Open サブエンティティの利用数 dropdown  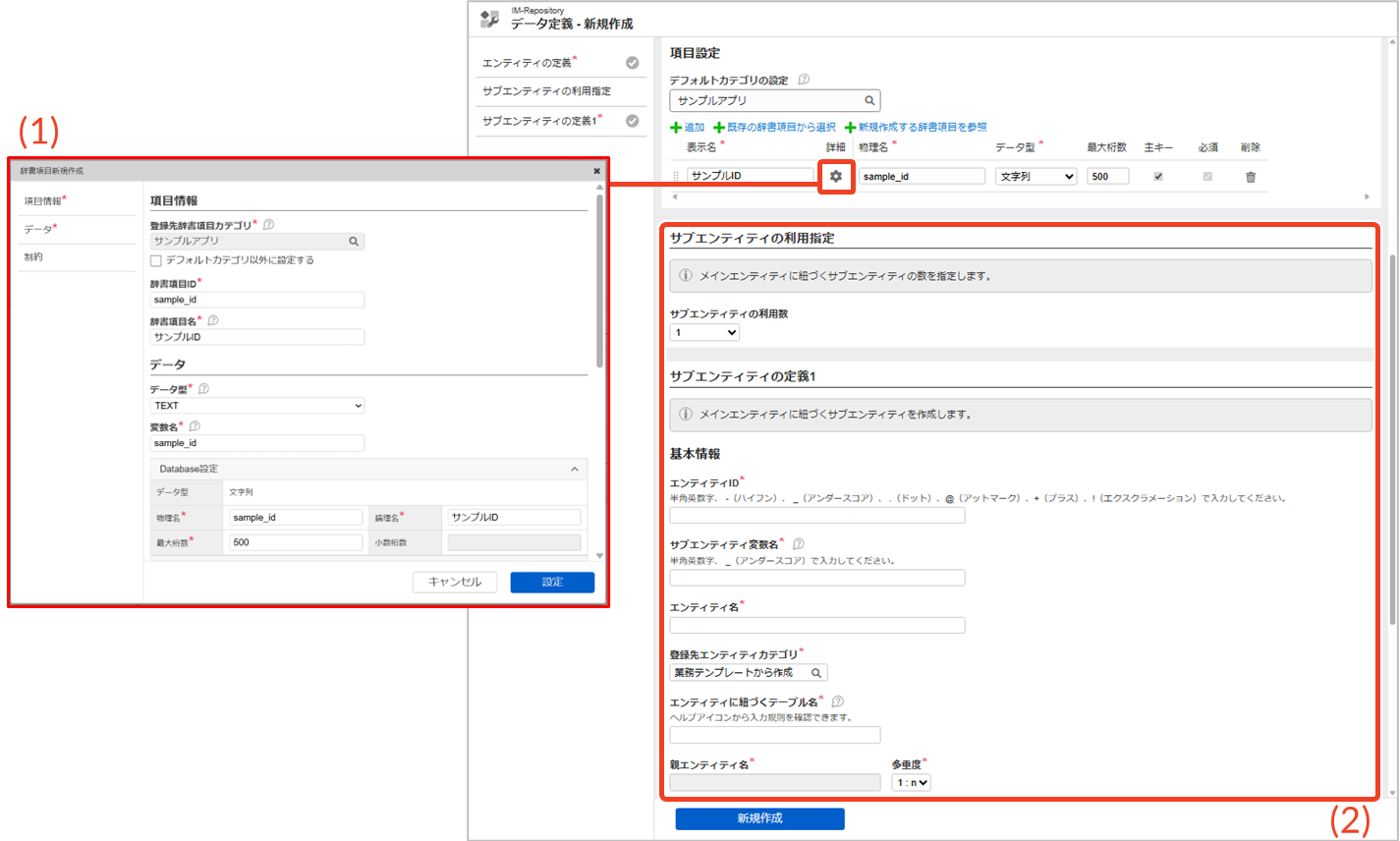(x=704, y=333)
